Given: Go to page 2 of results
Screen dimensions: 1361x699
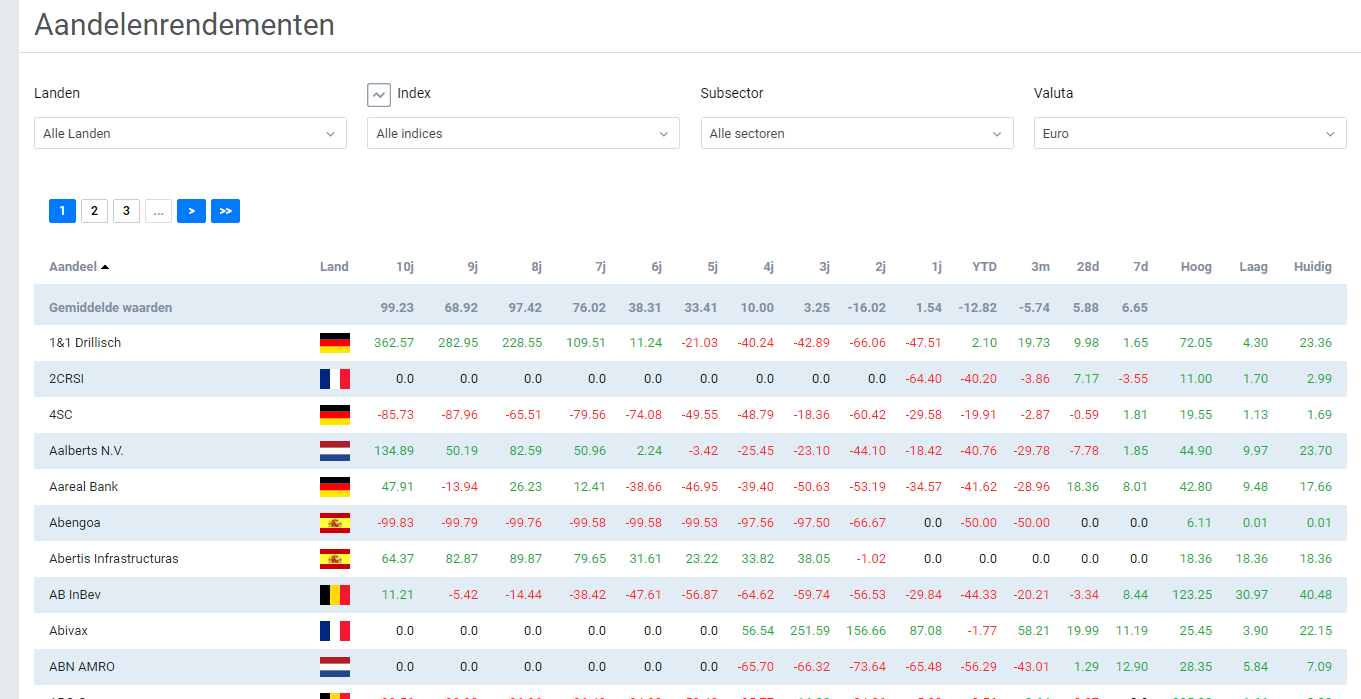Looking at the screenshot, I should [94, 211].
